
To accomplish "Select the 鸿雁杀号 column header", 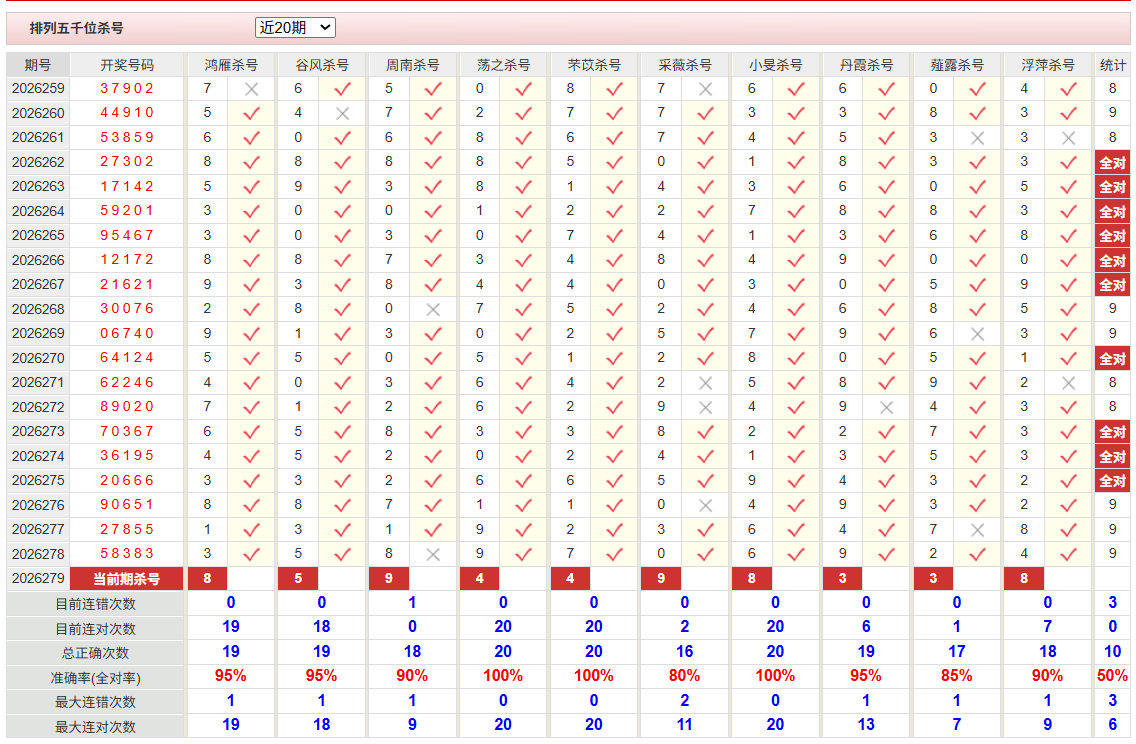I will tap(230, 65).
